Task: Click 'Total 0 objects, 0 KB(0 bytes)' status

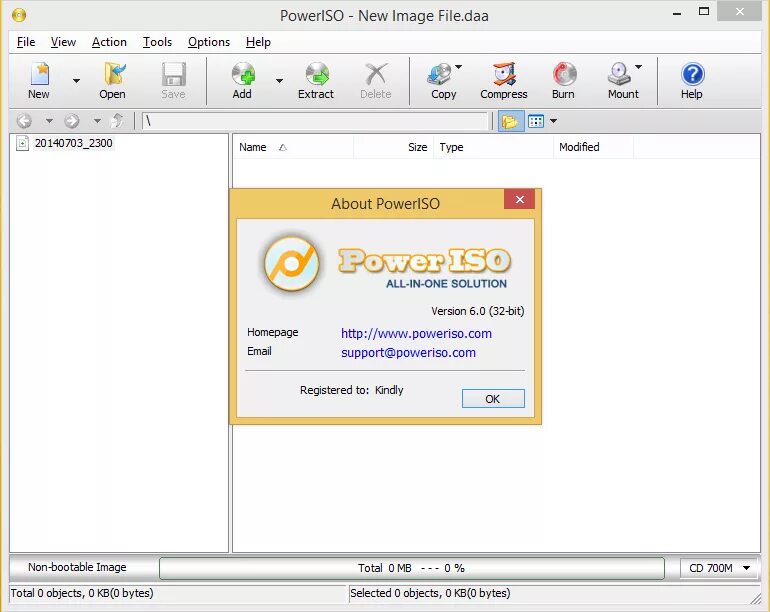Action: [82, 593]
